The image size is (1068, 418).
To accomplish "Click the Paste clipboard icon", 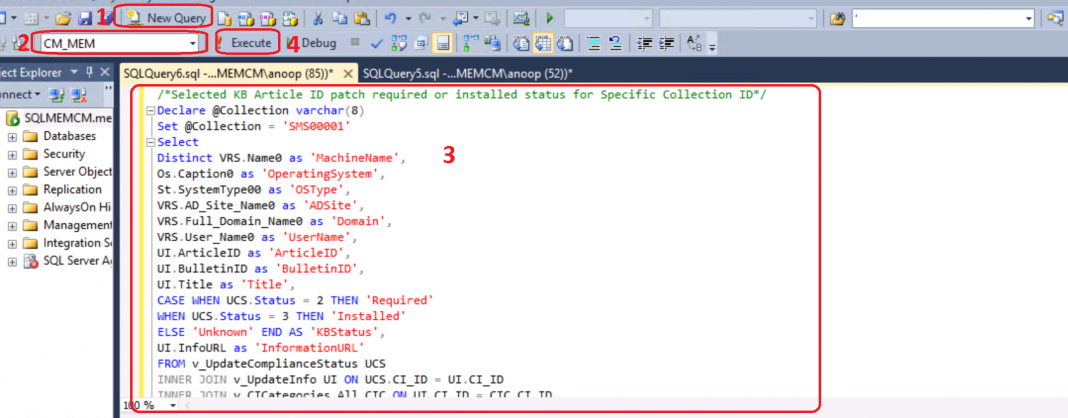I will point(362,18).
